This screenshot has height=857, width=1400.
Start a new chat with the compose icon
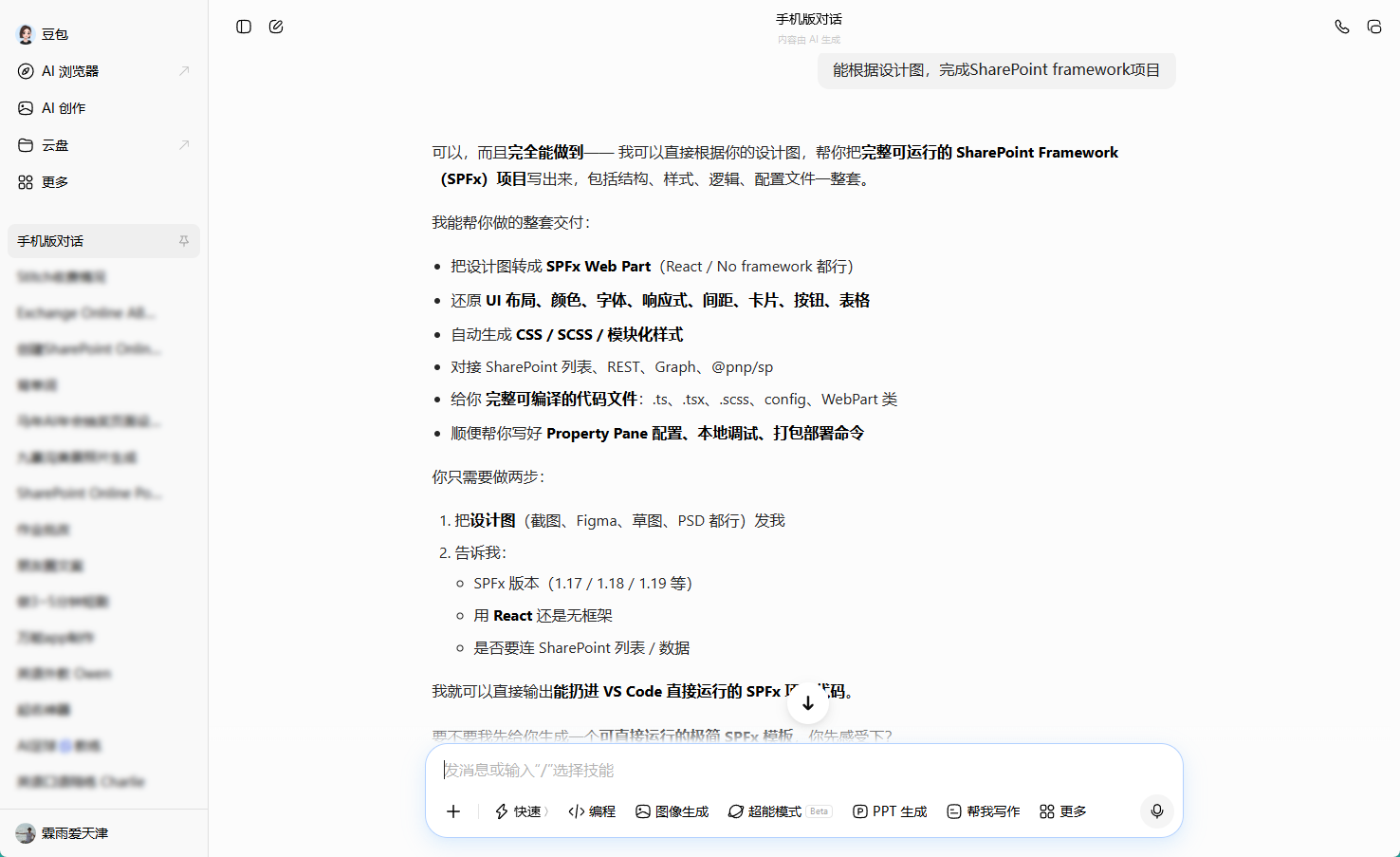[276, 27]
